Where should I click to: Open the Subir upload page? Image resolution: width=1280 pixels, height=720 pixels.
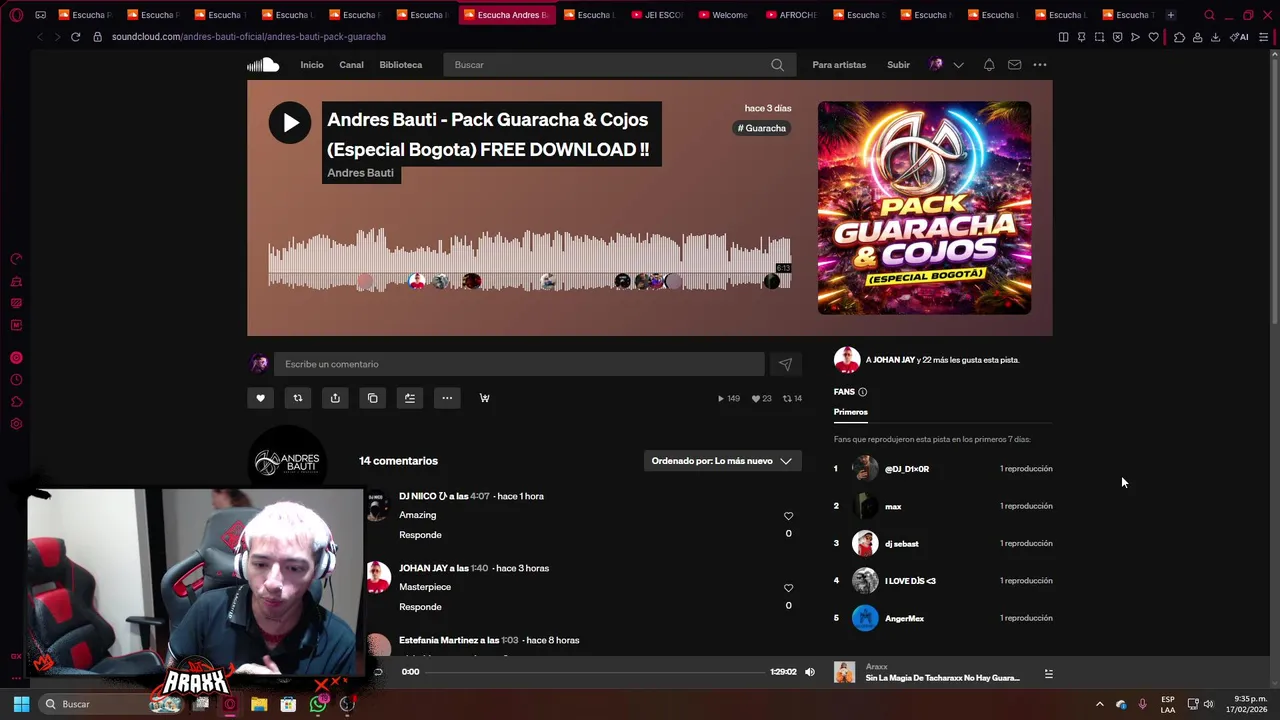[898, 65]
